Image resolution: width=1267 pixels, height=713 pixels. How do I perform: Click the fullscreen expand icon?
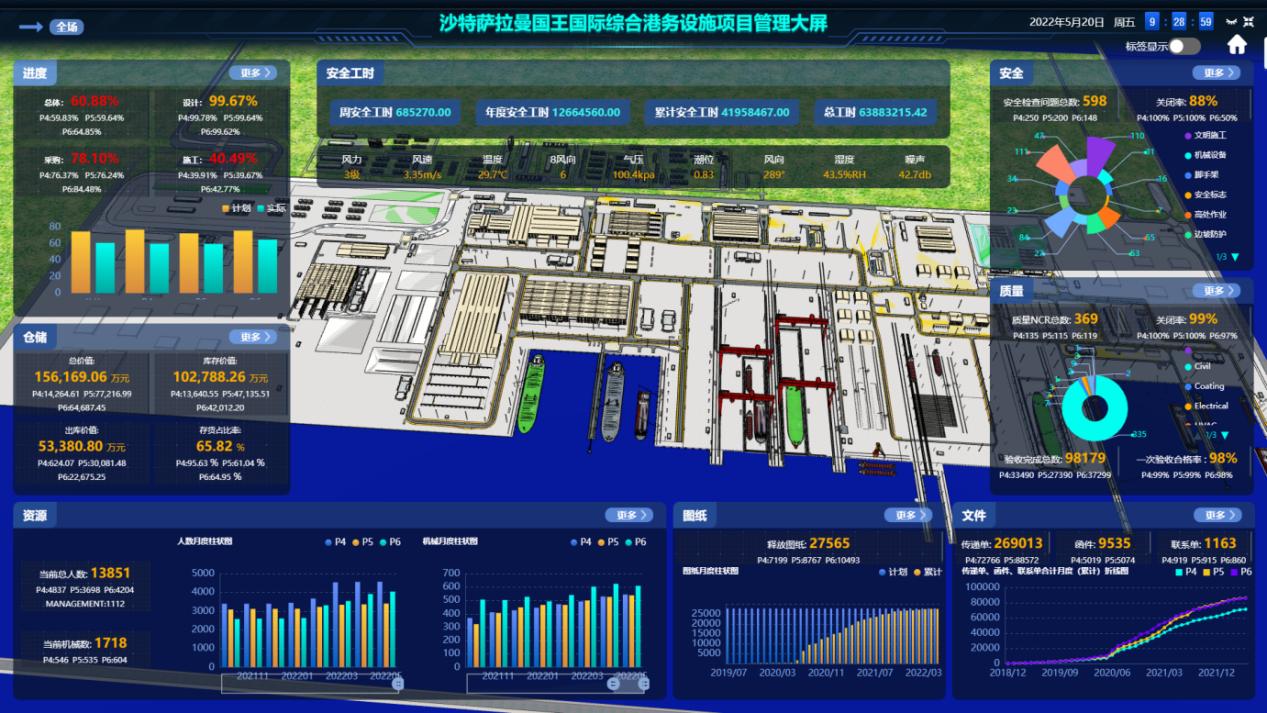[x=1251, y=21]
